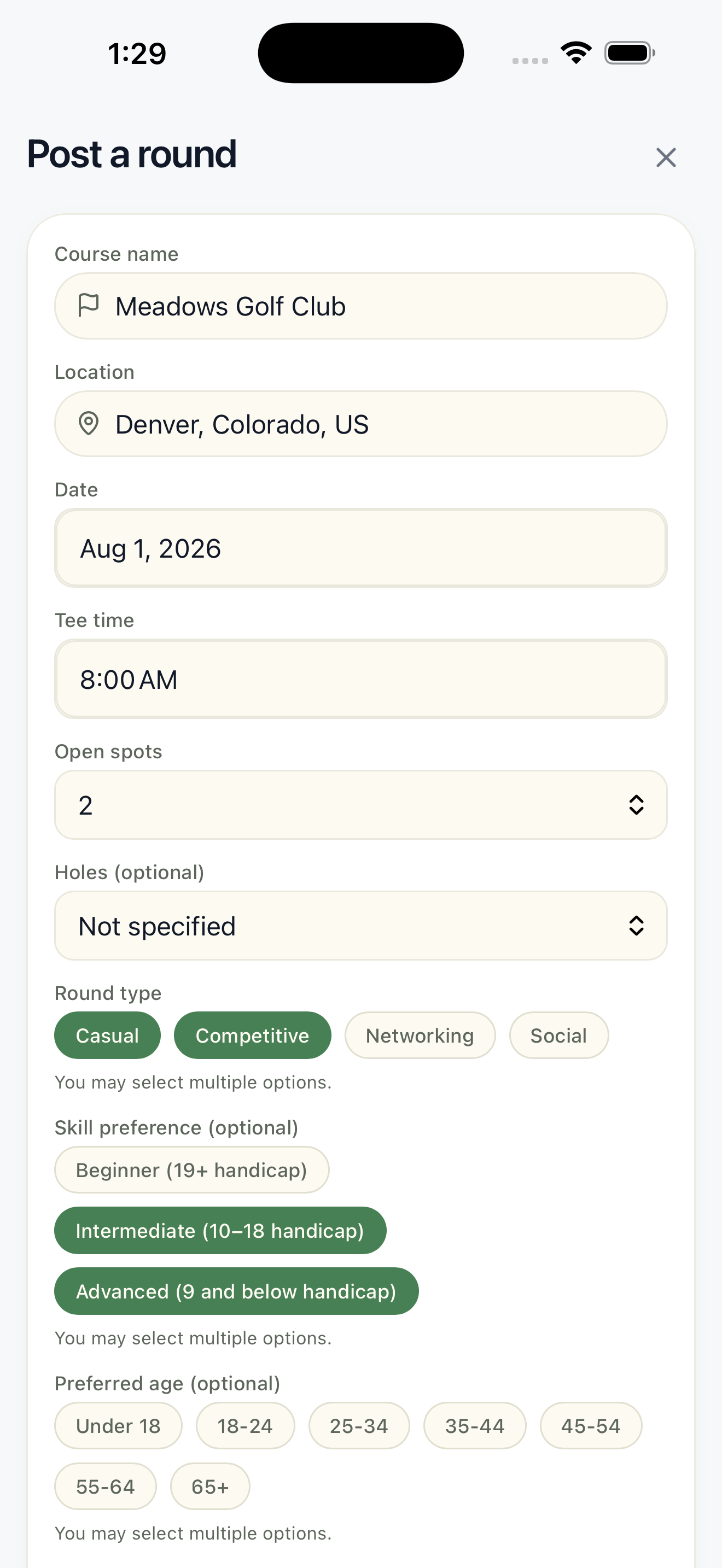Close the Post a round form
The height and width of the screenshot is (1568, 722).
(x=666, y=157)
